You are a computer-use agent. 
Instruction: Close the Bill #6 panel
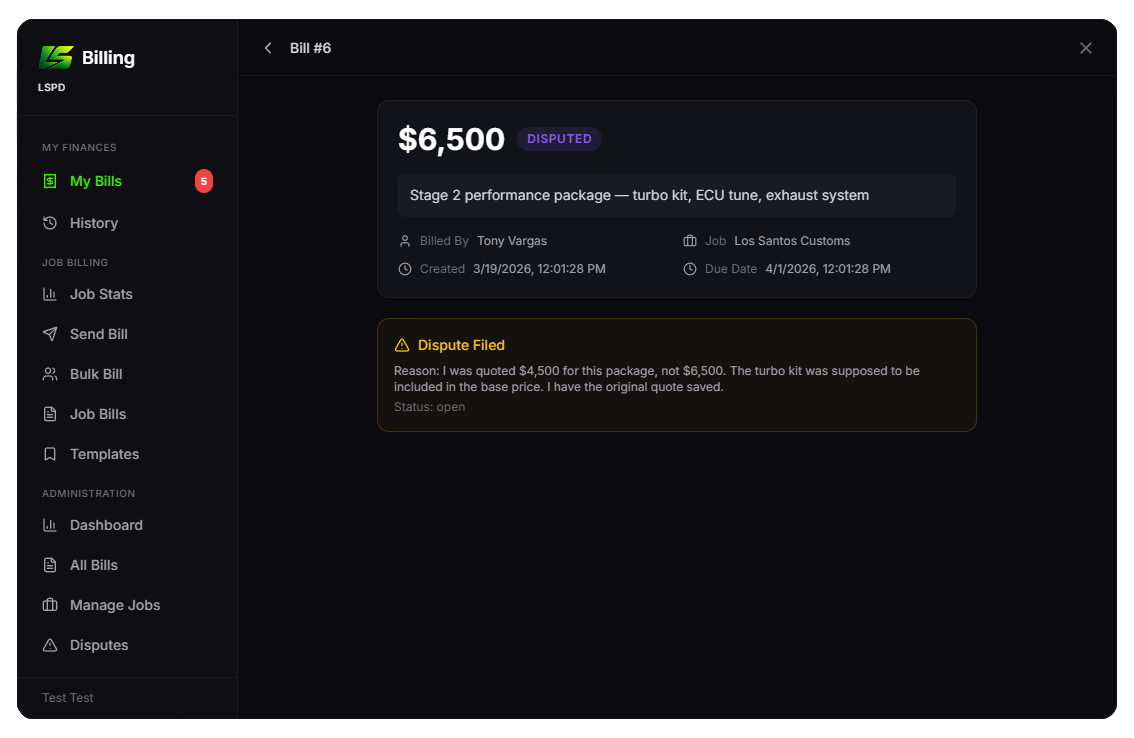pos(1086,48)
